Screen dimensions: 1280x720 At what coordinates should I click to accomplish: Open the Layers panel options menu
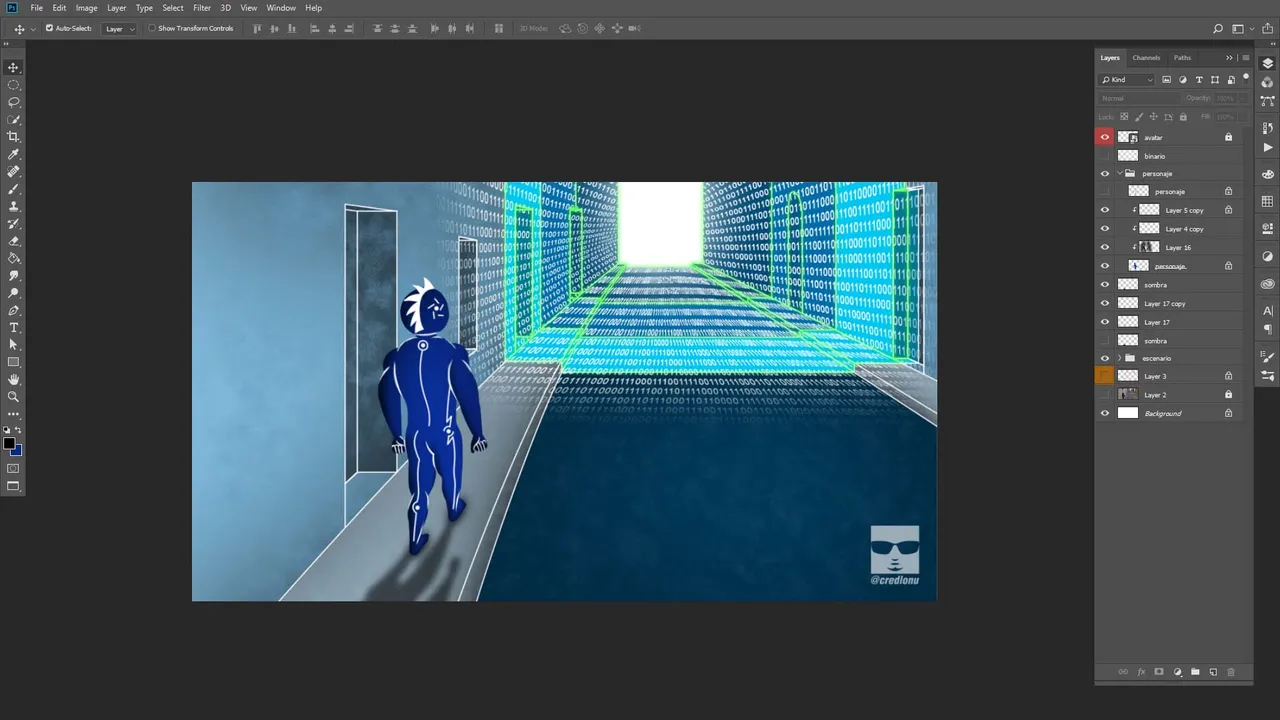point(1245,58)
